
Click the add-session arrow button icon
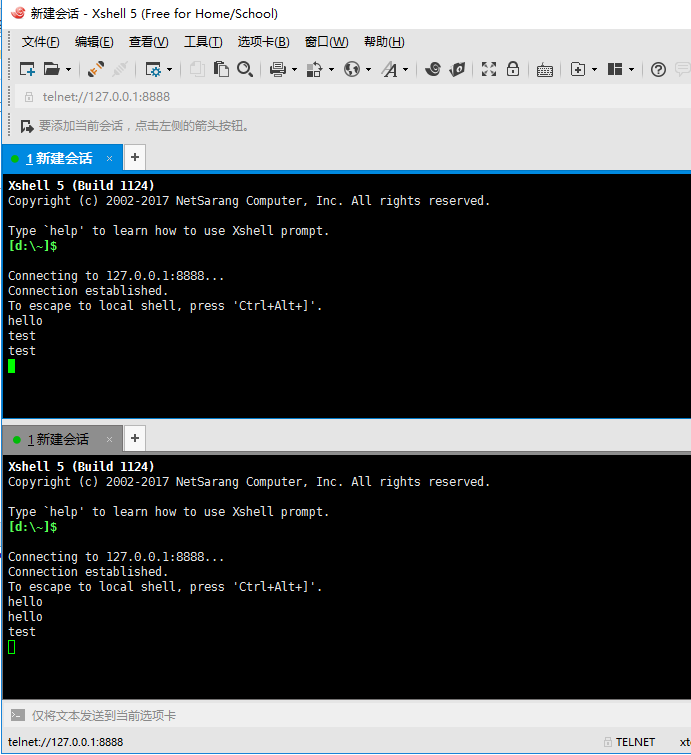pyautogui.click(x=27, y=126)
